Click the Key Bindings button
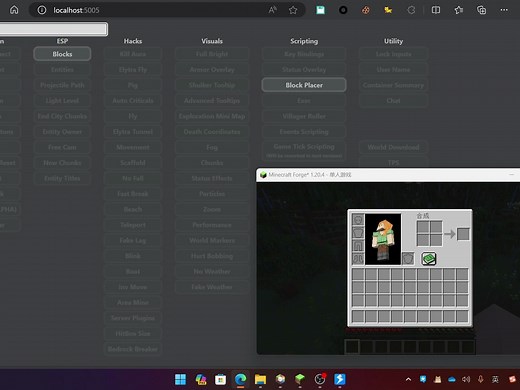Screen dimensions: 520x390 304,54
